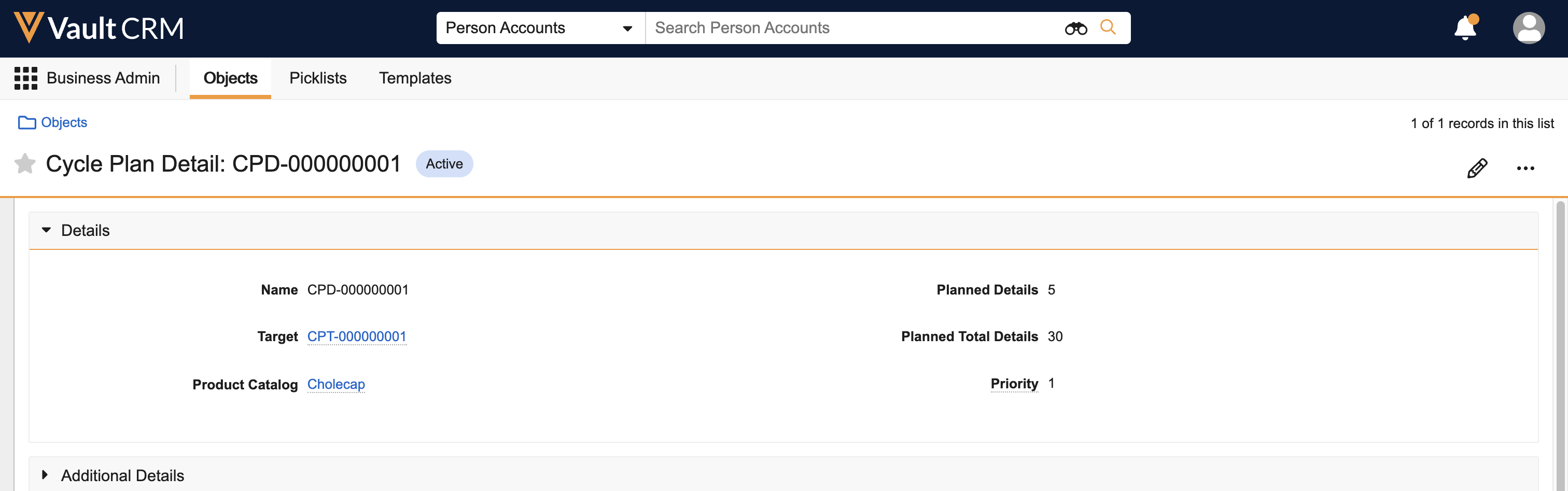
Task: Open the notifications bell
Action: tap(1465, 28)
